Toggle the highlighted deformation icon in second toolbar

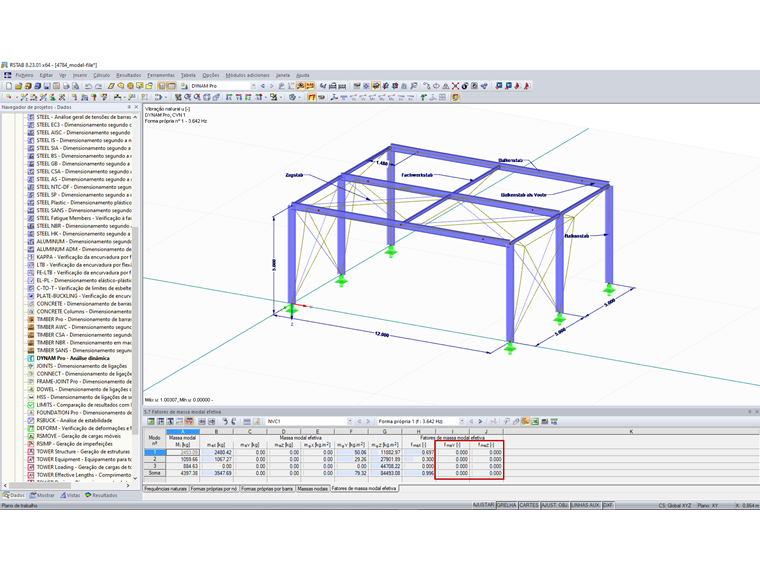coord(312,97)
